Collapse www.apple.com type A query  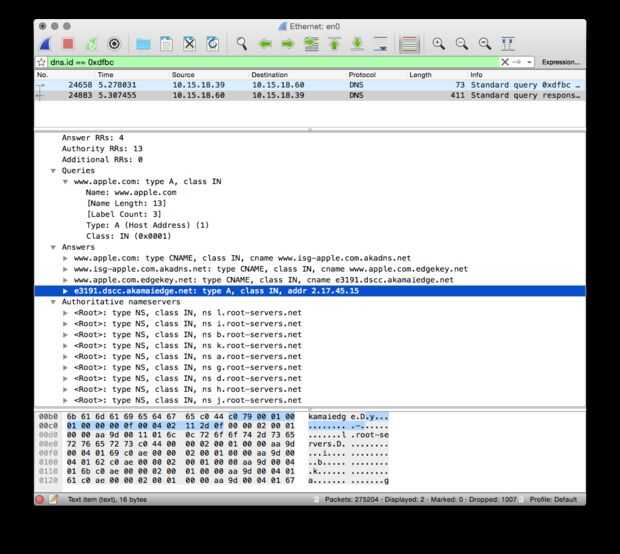pos(65,182)
